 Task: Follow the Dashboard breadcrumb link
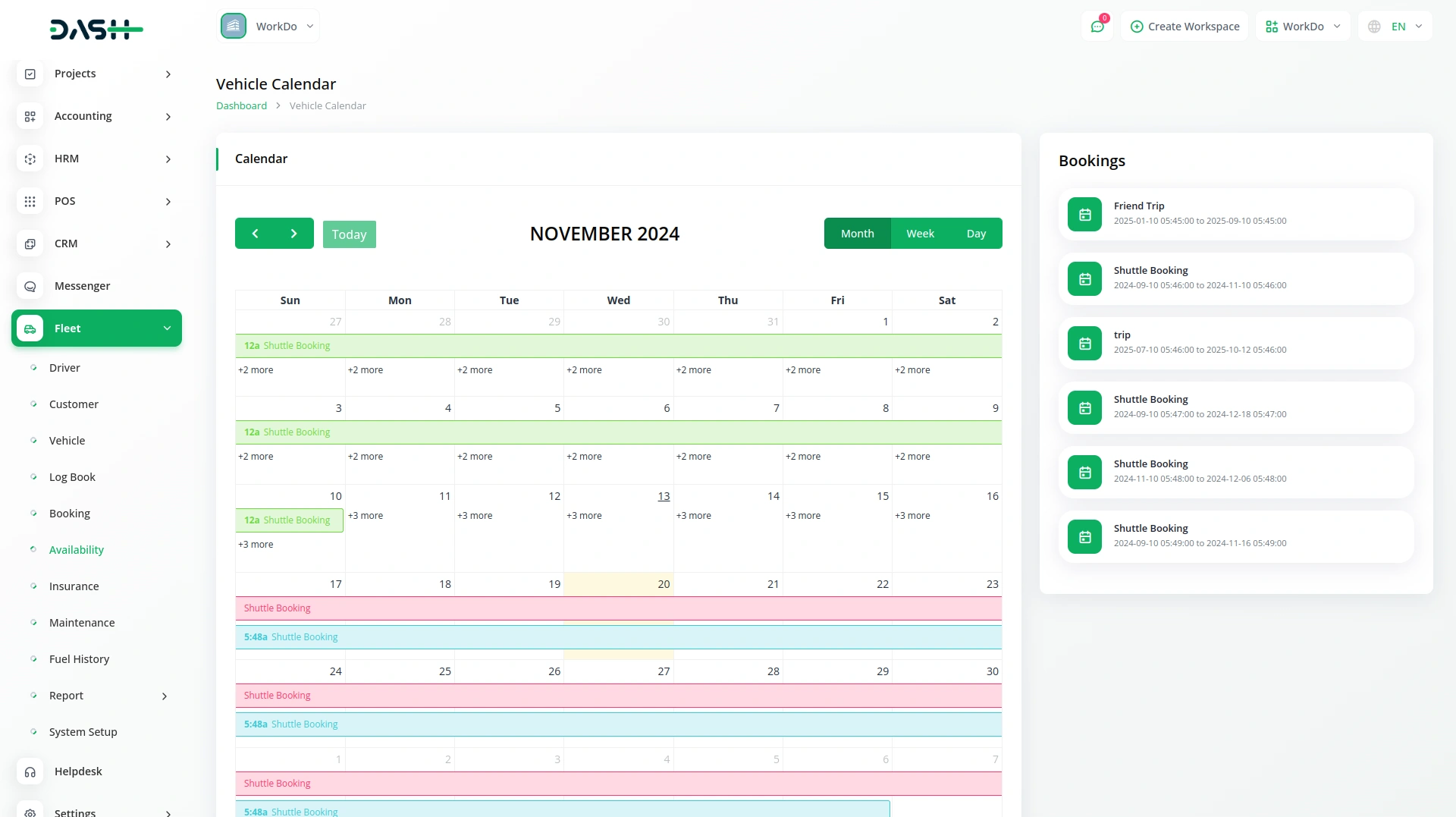(x=241, y=105)
